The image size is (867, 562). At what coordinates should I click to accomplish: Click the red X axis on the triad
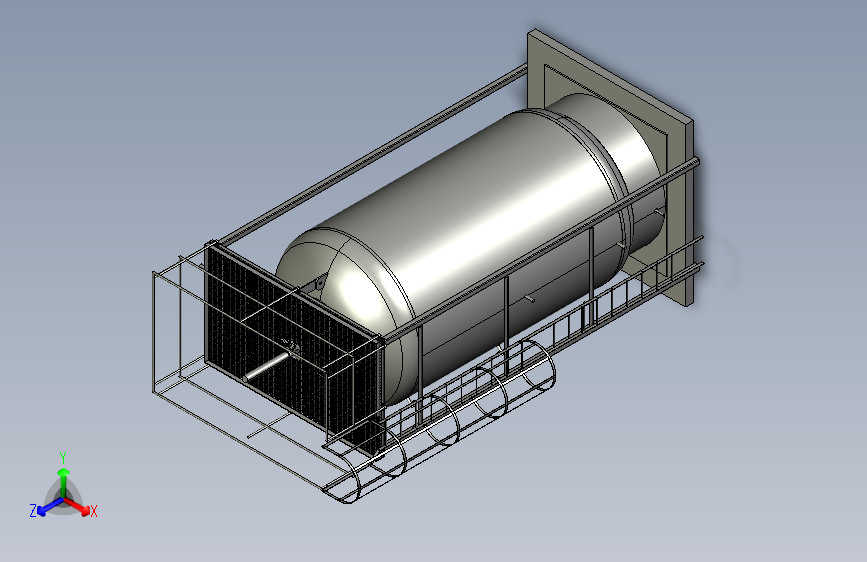[79, 506]
